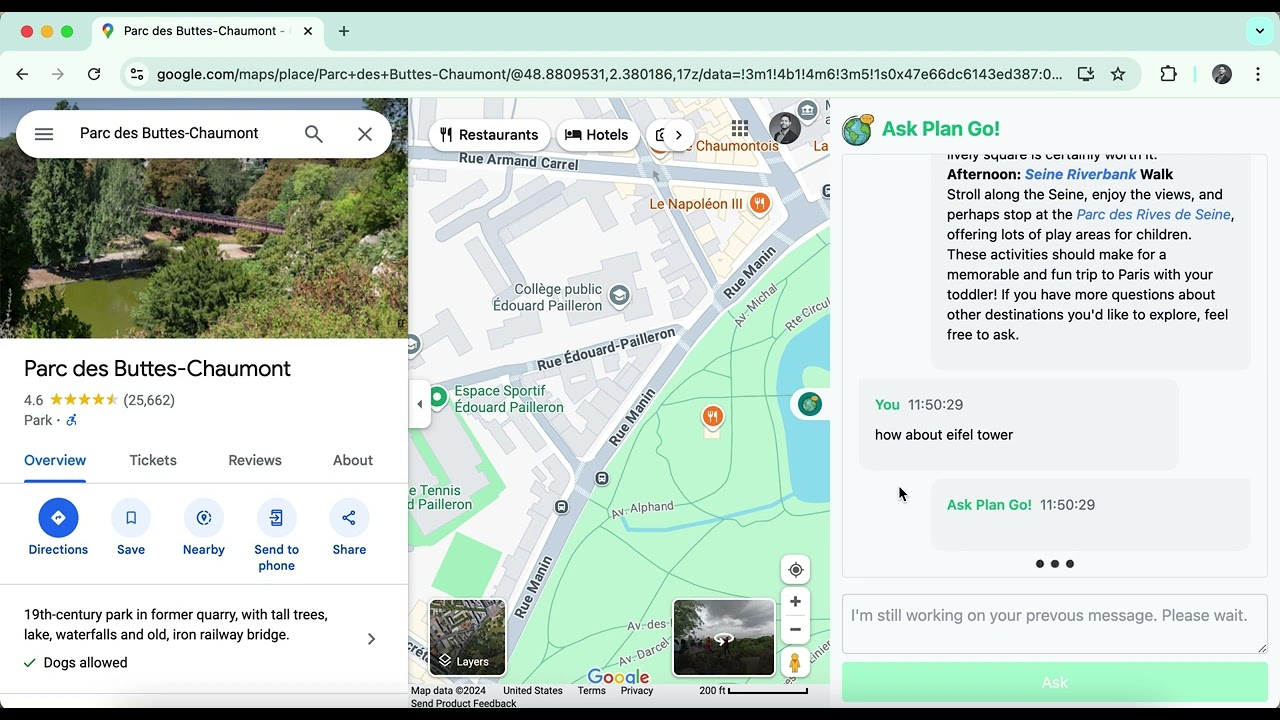The width and height of the screenshot is (1280, 720).
Task: Click the install app icon in address bar
Action: pos(1086,74)
